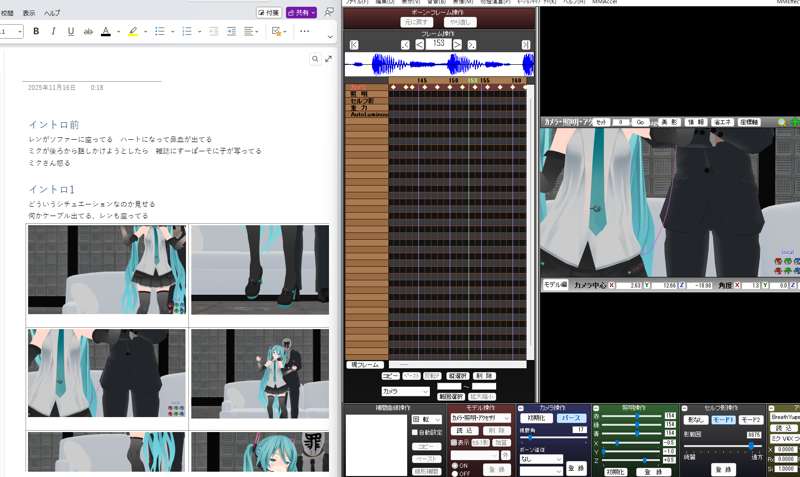Click the 視野角 field-of-view slider
The width and height of the screenshot is (800, 477).
tap(553, 437)
